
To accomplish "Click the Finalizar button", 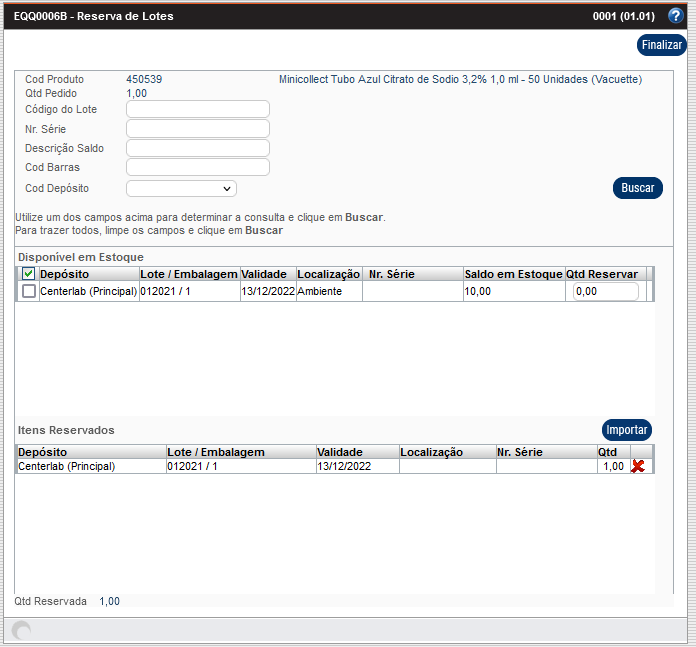I will pos(661,45).
